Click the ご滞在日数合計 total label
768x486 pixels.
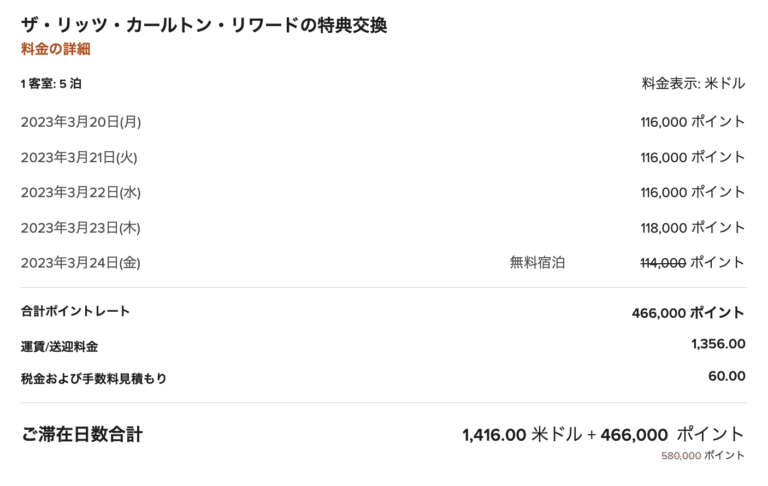tap(82, 434)
